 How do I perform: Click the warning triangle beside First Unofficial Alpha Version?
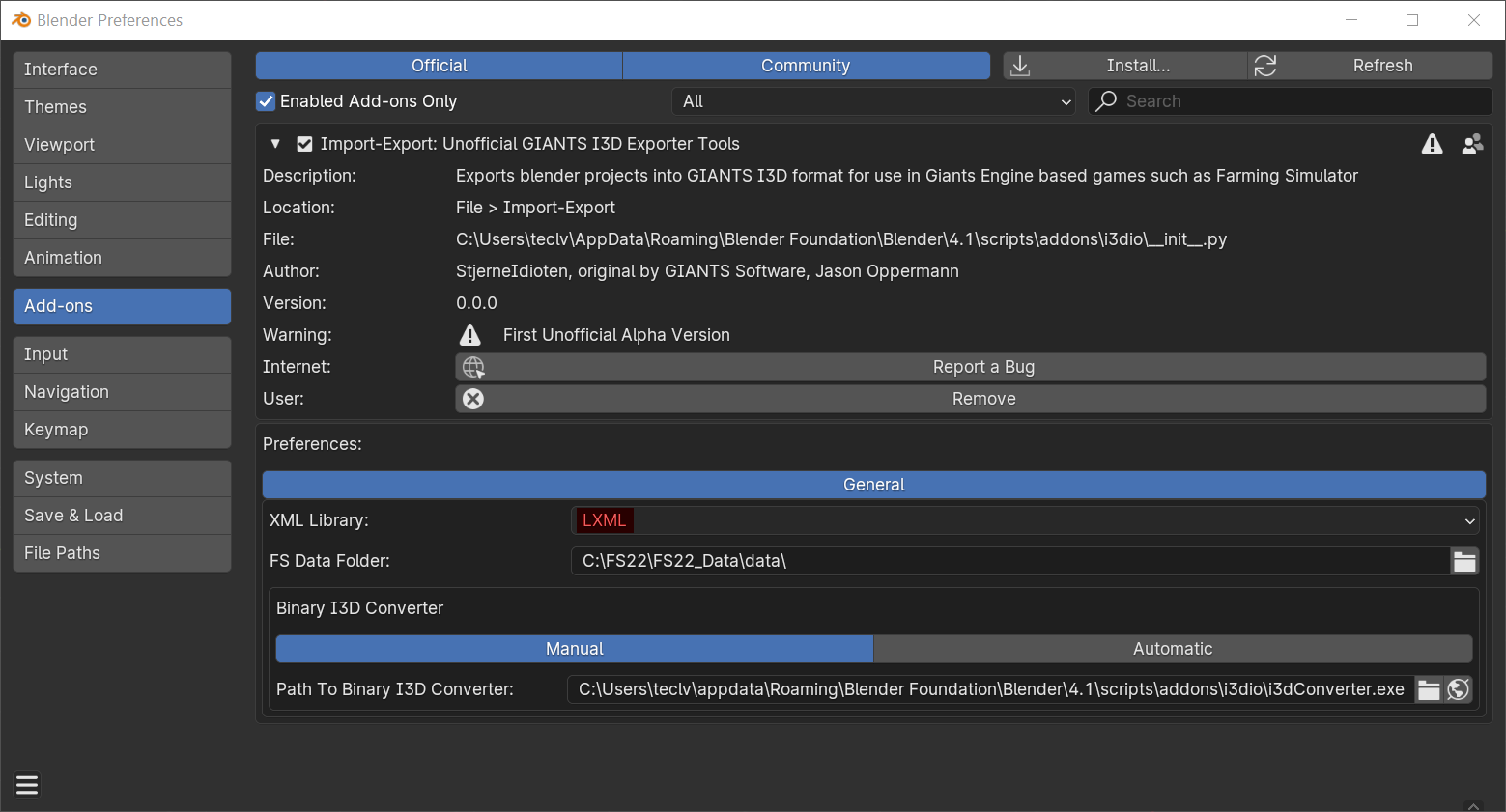(470, 335)
